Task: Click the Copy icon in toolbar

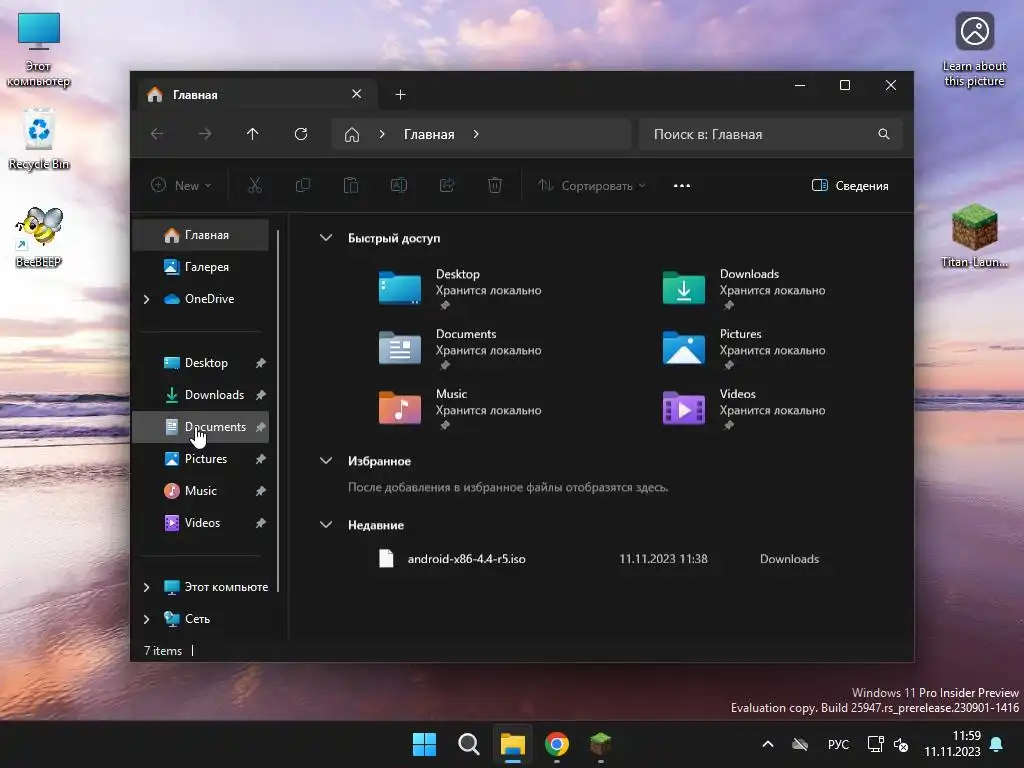Action: pyautogui.click(x=303, y=185)
